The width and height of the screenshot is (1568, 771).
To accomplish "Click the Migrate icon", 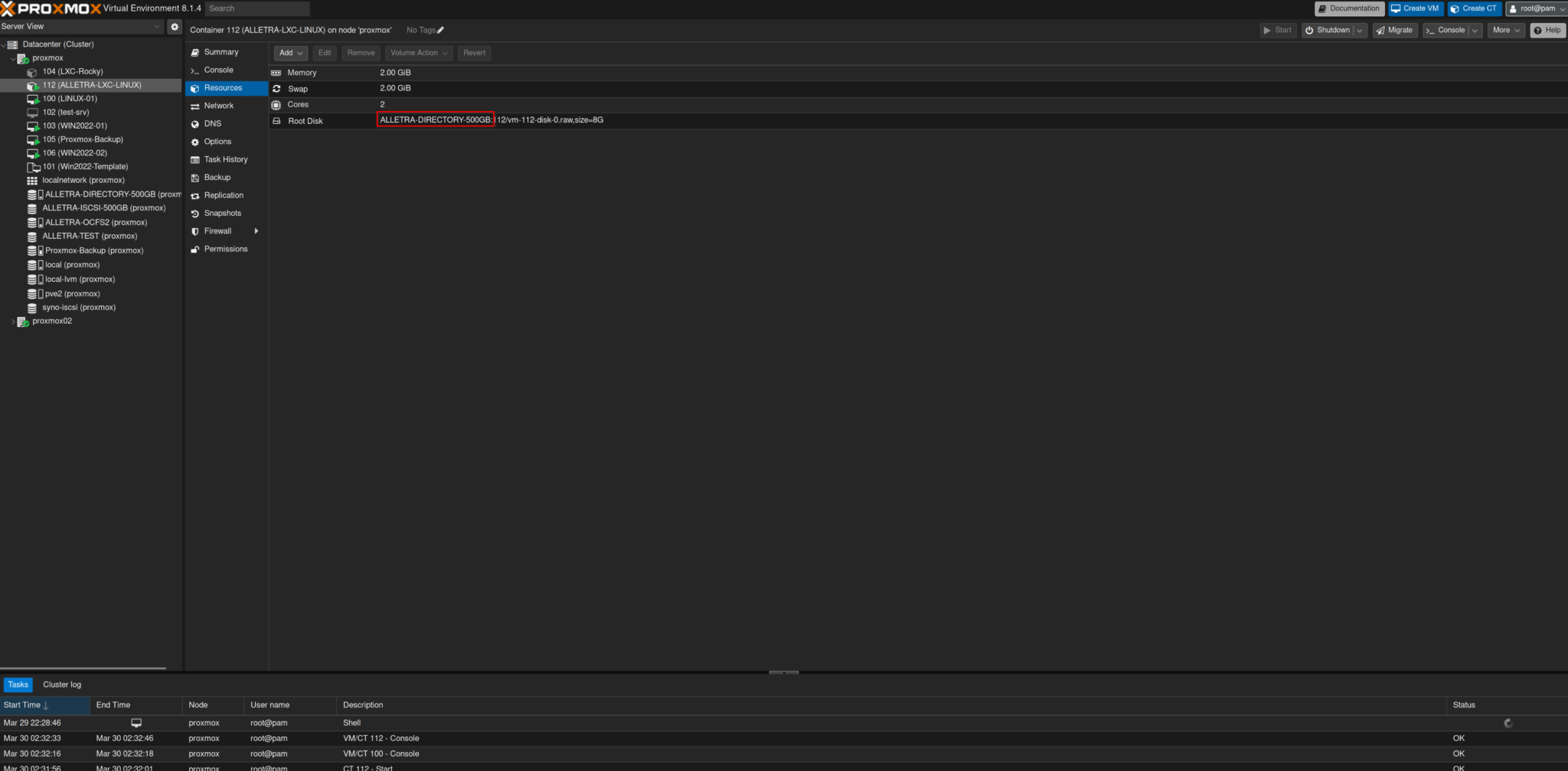I will [1382, 31].
